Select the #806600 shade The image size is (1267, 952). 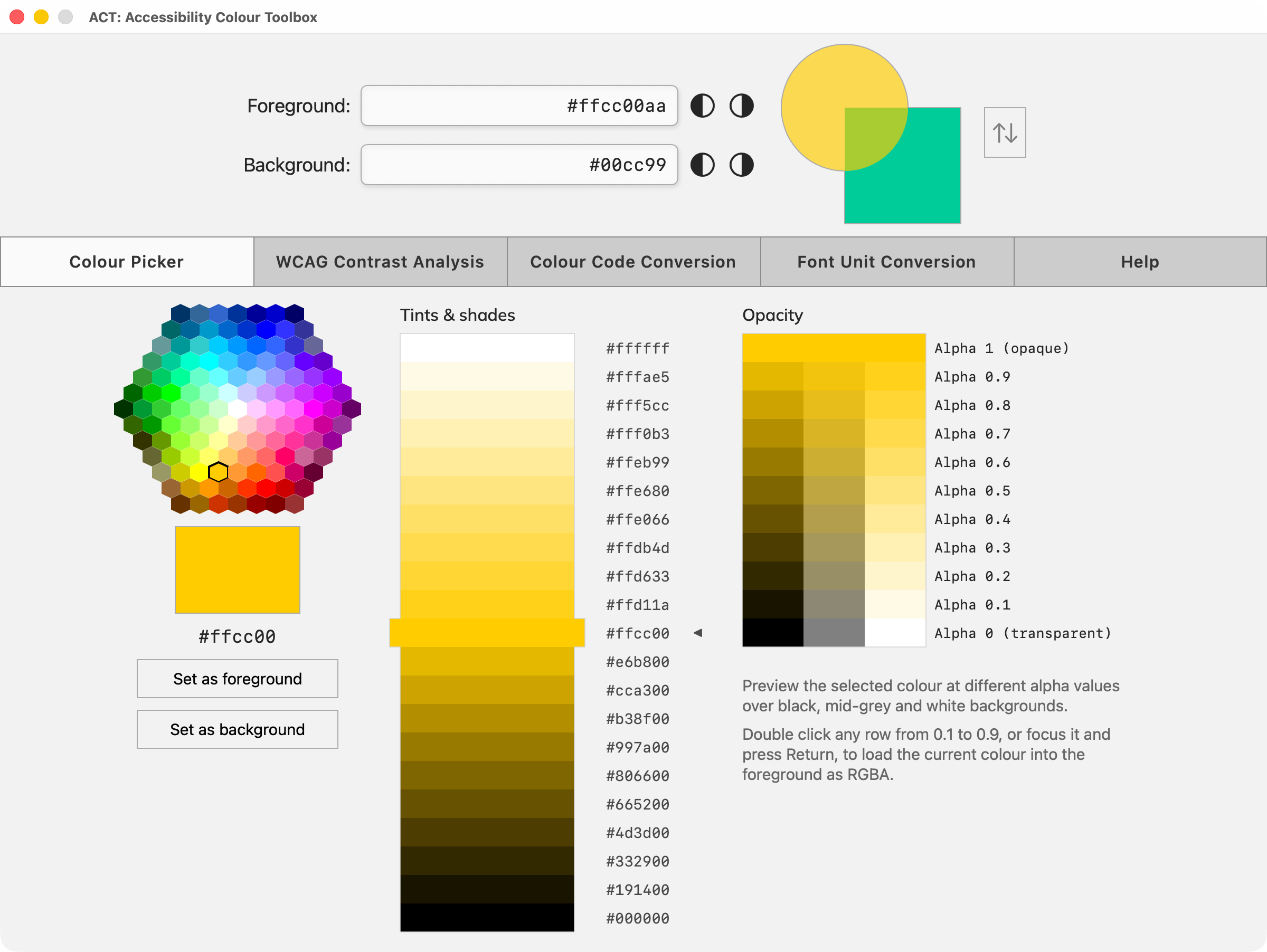(487, 776)
